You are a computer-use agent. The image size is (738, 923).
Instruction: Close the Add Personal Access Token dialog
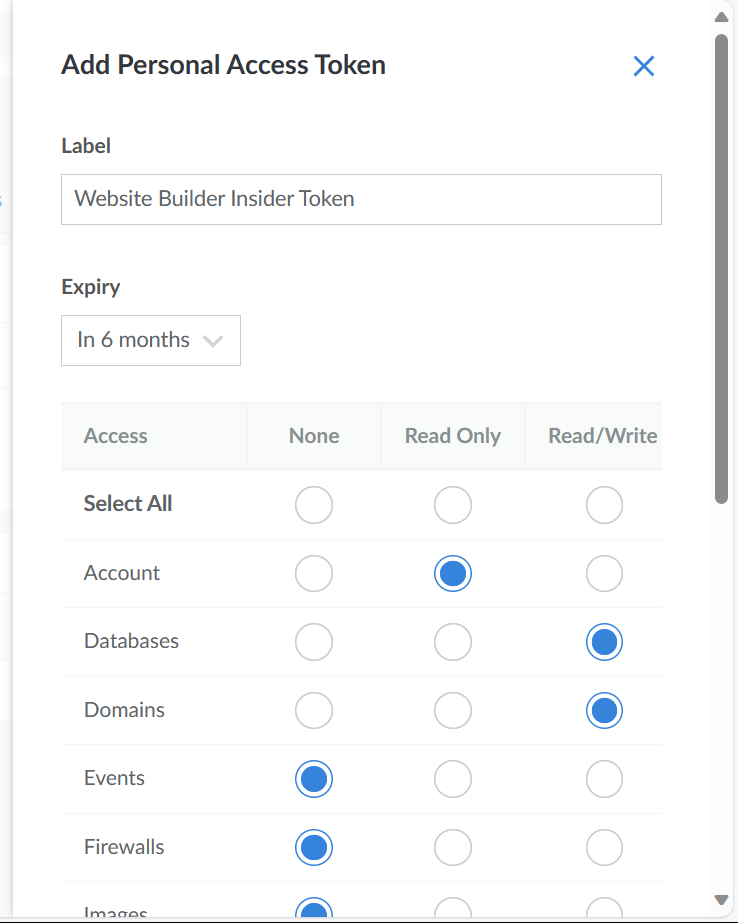(x=643, y=66)
